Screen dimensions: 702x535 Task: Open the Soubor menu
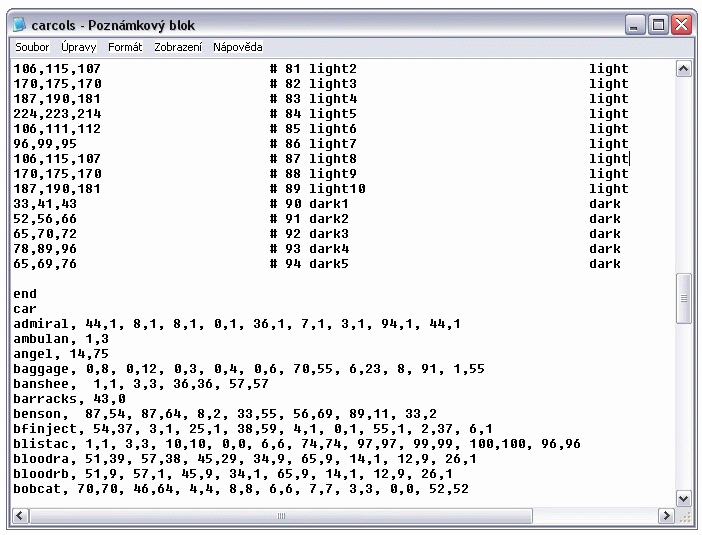[x=32, y=47]
